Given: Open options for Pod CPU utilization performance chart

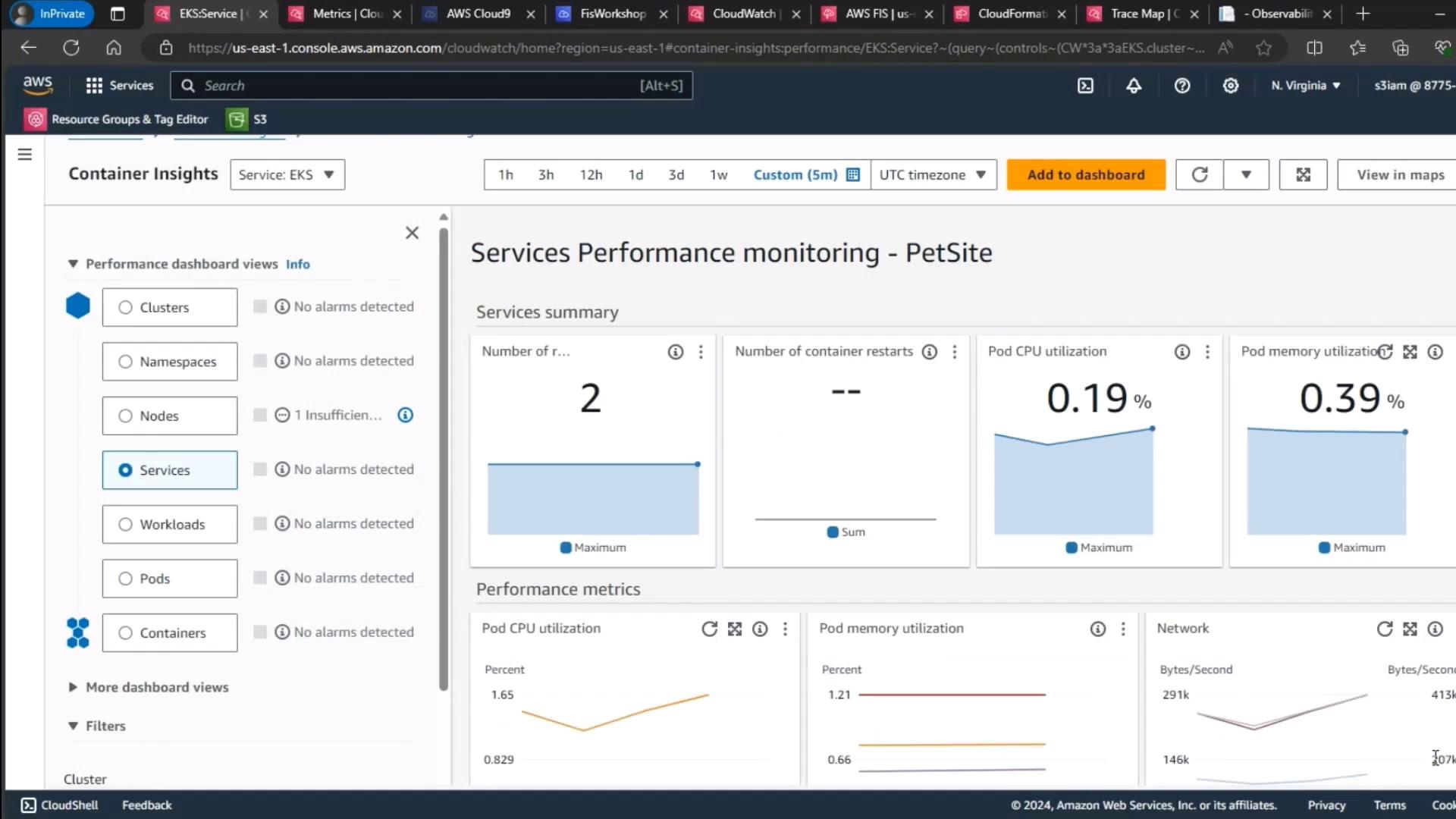Looking at the screenshot, I should coord(785,629).
